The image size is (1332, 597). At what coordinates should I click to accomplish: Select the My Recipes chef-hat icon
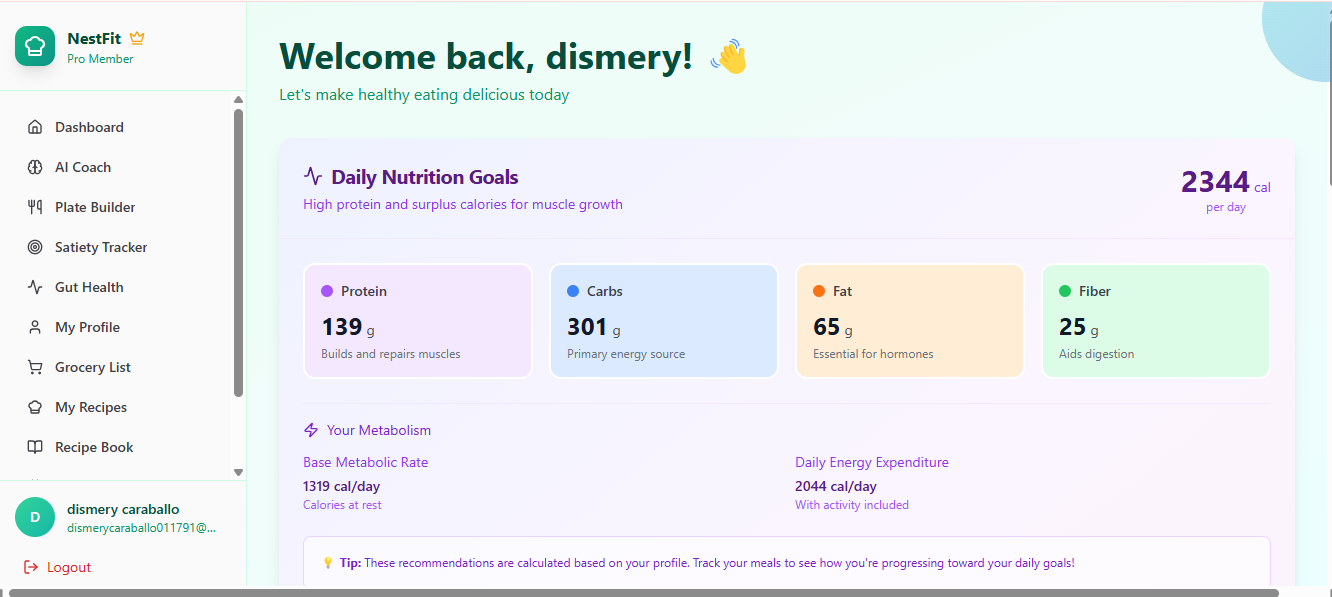pyautogui.click(x=37, y=407)
